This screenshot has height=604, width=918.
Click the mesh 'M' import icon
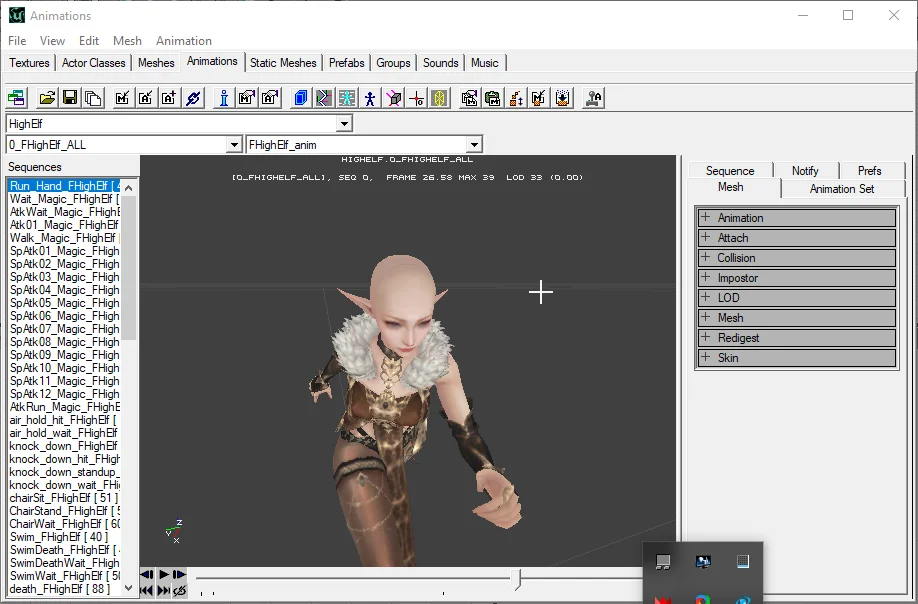click(122, 98)
